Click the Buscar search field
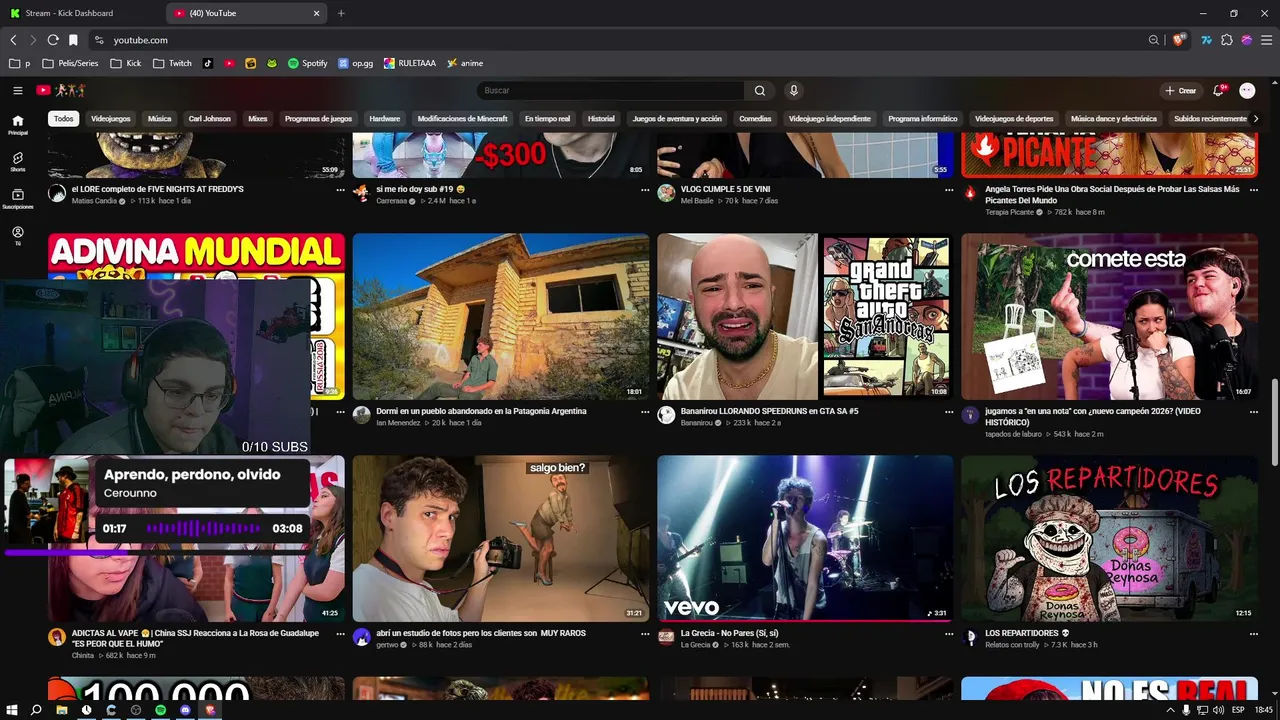 click(x=611, y=90)
